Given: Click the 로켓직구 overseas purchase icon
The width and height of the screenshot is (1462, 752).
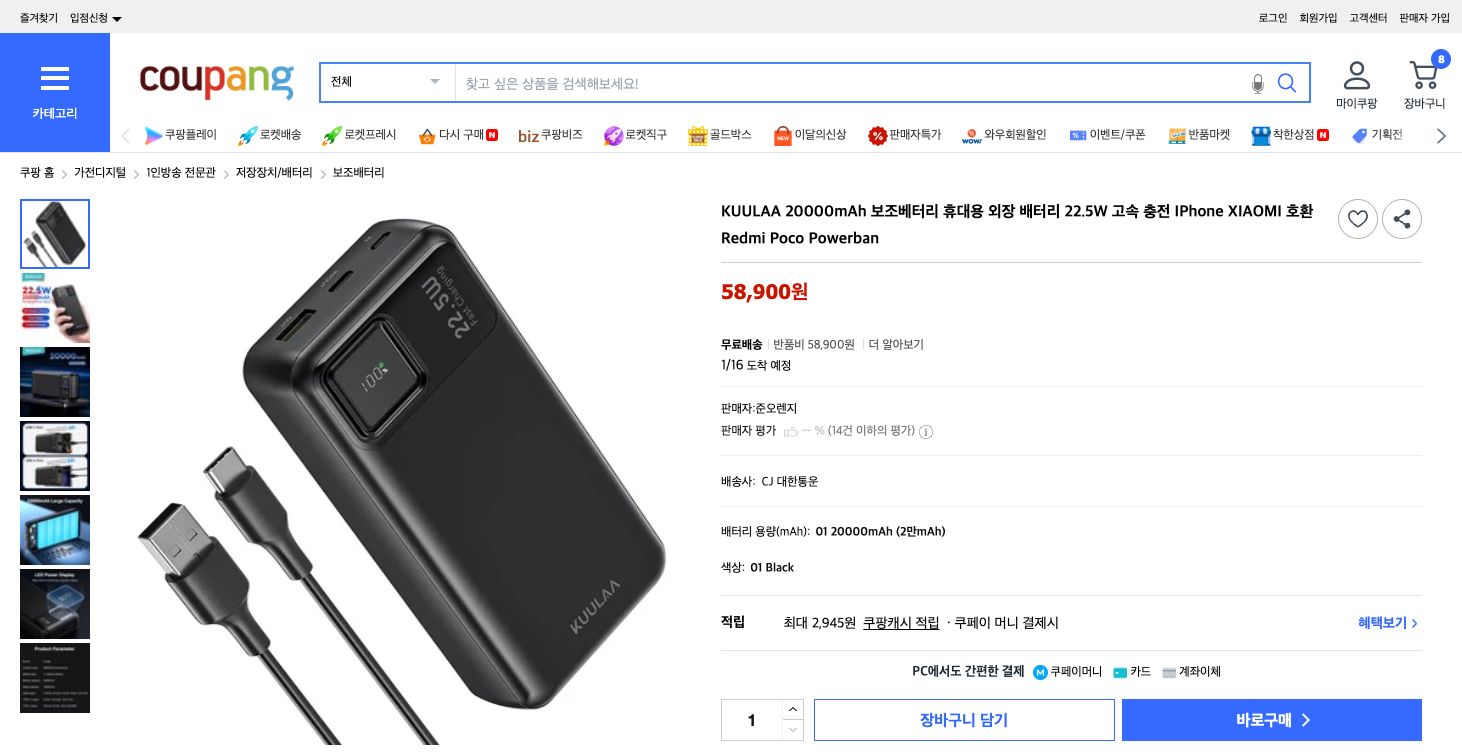Looking at the screenshot, I should click(613, 135).
